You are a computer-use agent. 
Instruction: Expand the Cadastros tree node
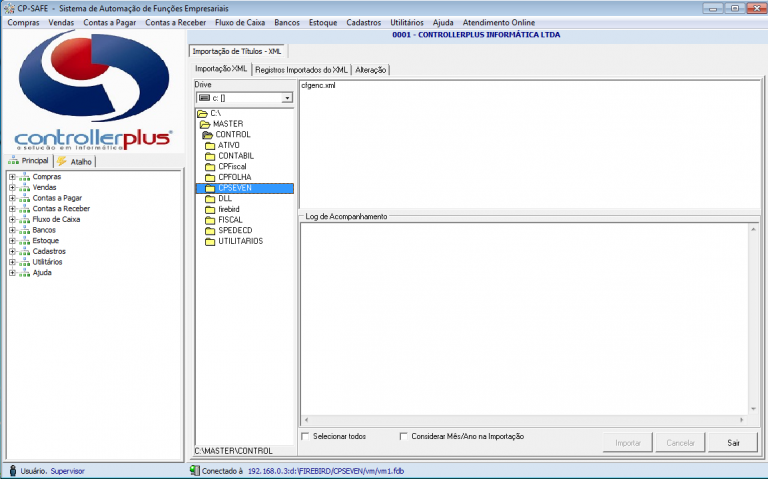[12, 251]
